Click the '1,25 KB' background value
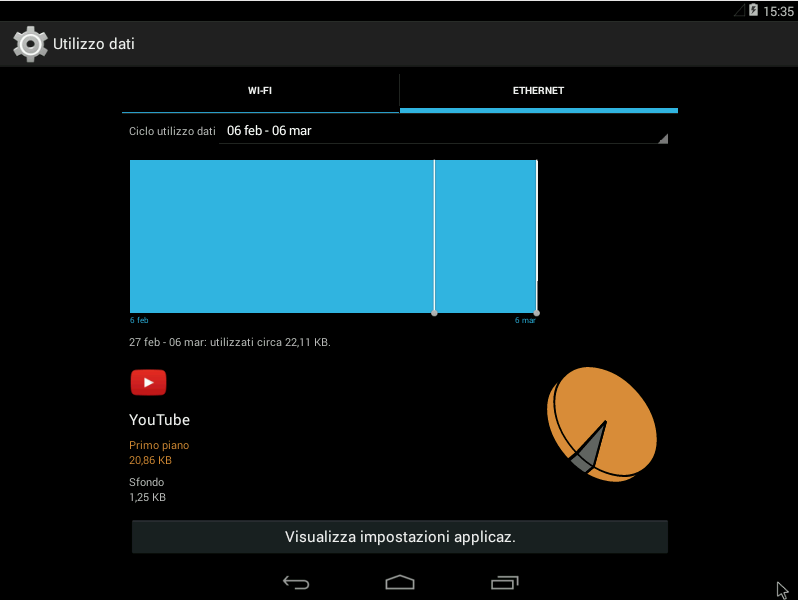 pos(147,497)
